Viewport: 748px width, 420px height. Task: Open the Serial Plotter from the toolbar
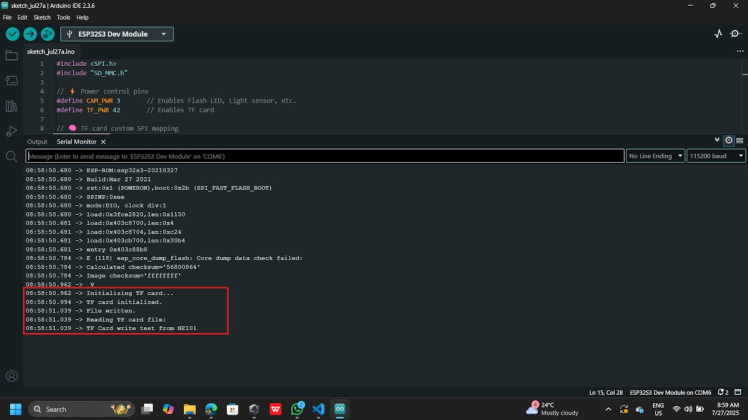pos(718,34)
